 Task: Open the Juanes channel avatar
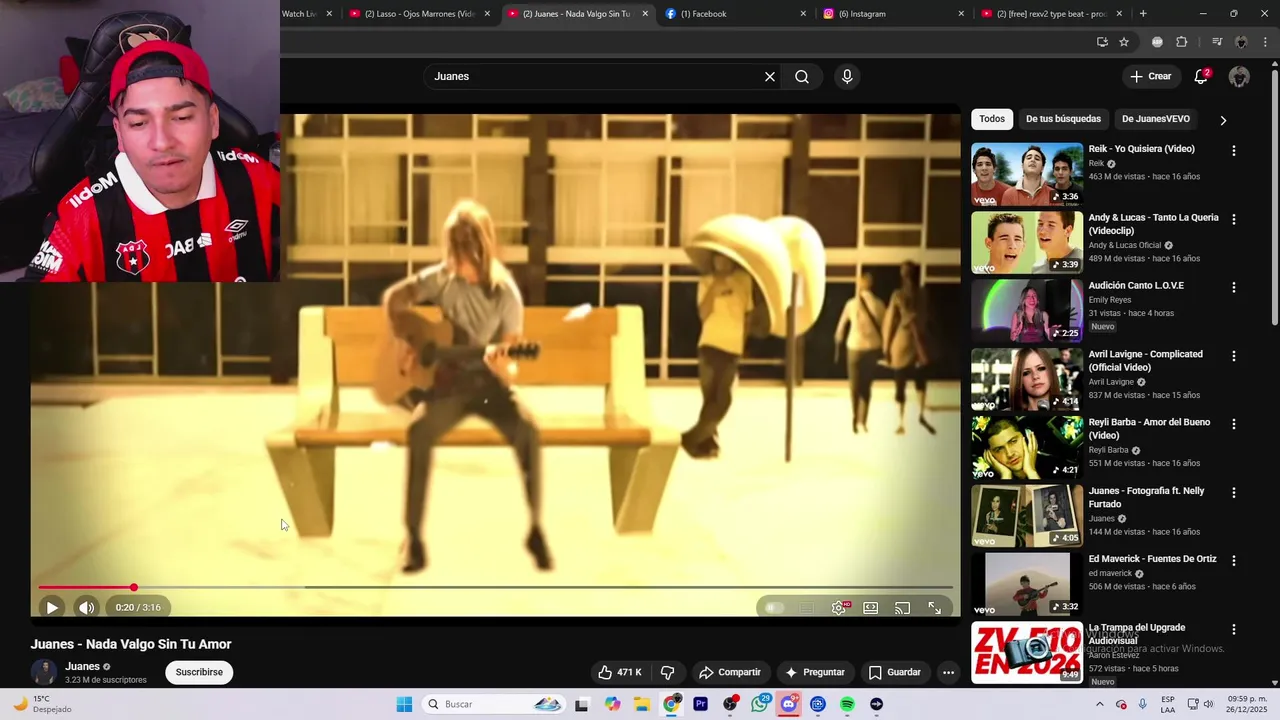43,672
